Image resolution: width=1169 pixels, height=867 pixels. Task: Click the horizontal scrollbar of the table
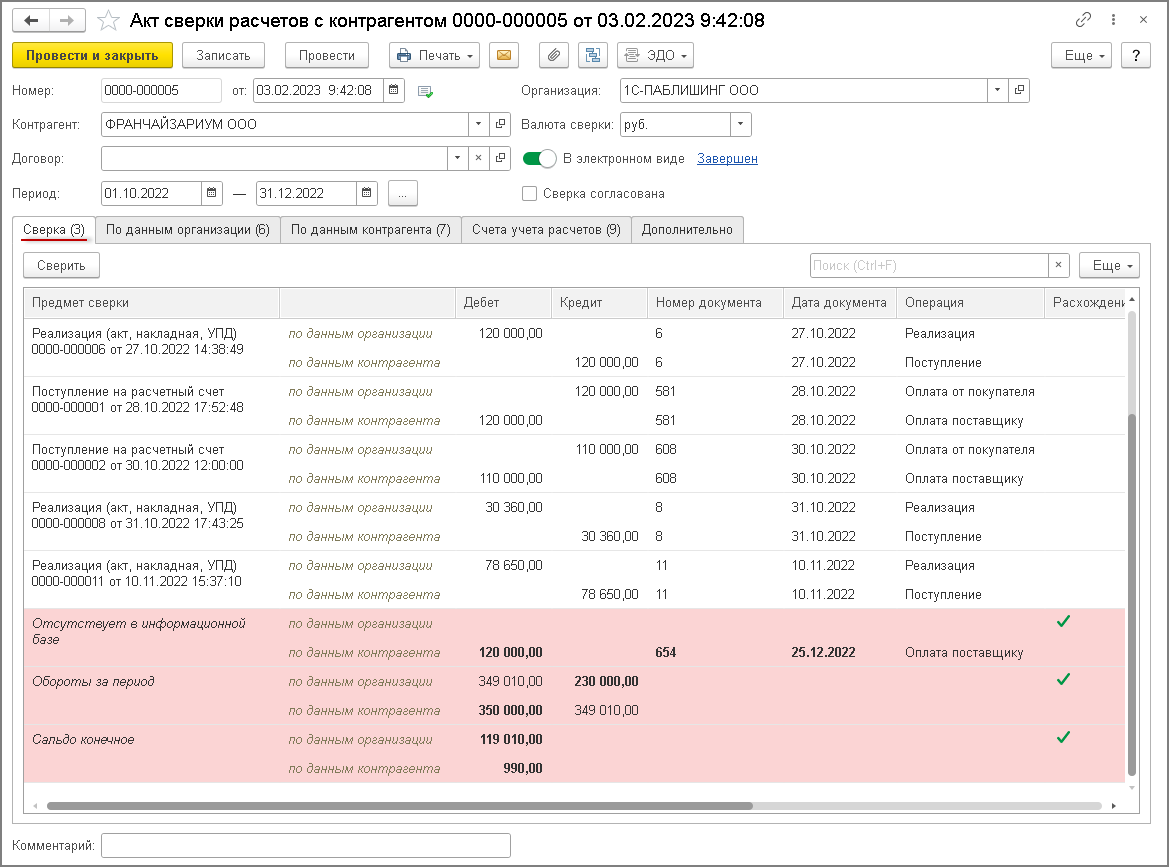(x=400, y=805)
